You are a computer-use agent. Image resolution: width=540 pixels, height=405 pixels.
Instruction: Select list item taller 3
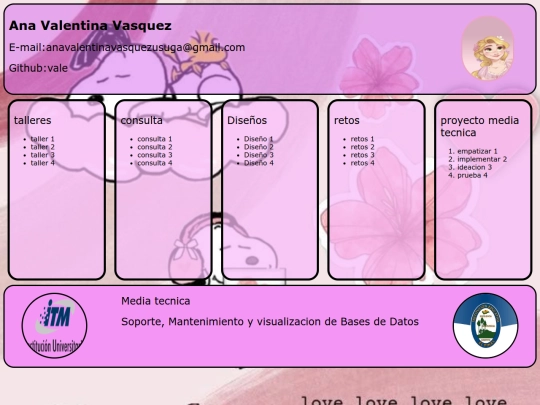pos(43,155)
